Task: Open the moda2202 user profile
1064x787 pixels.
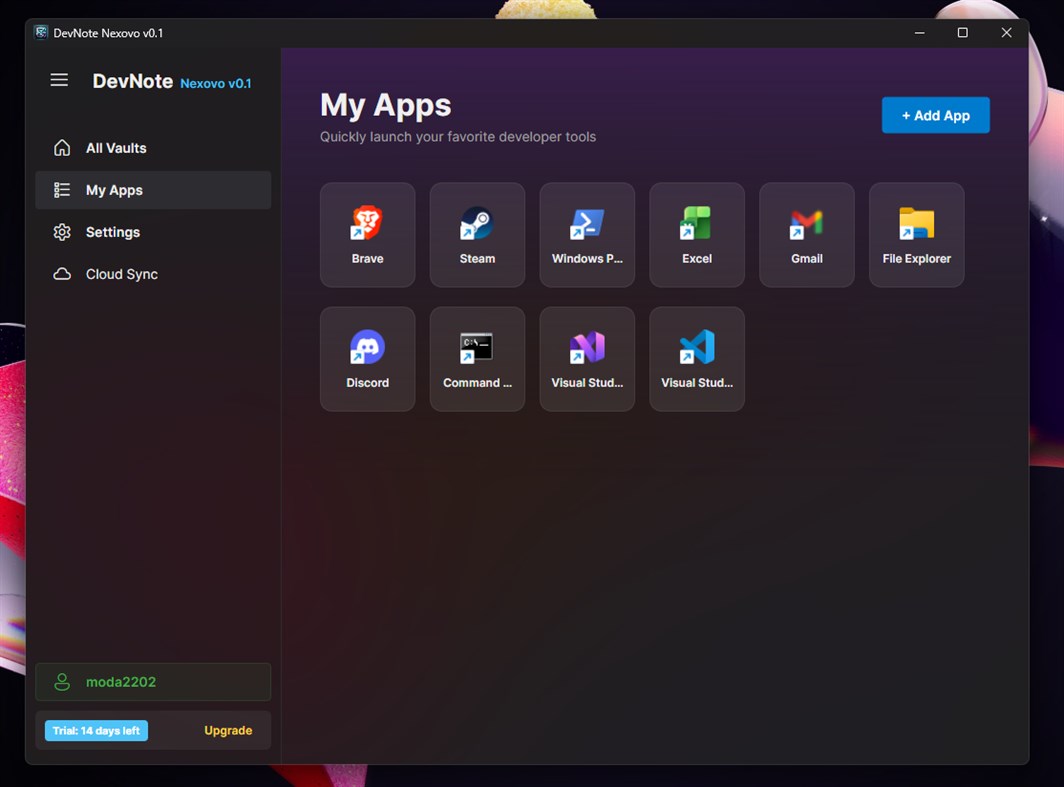Action: 153,682
